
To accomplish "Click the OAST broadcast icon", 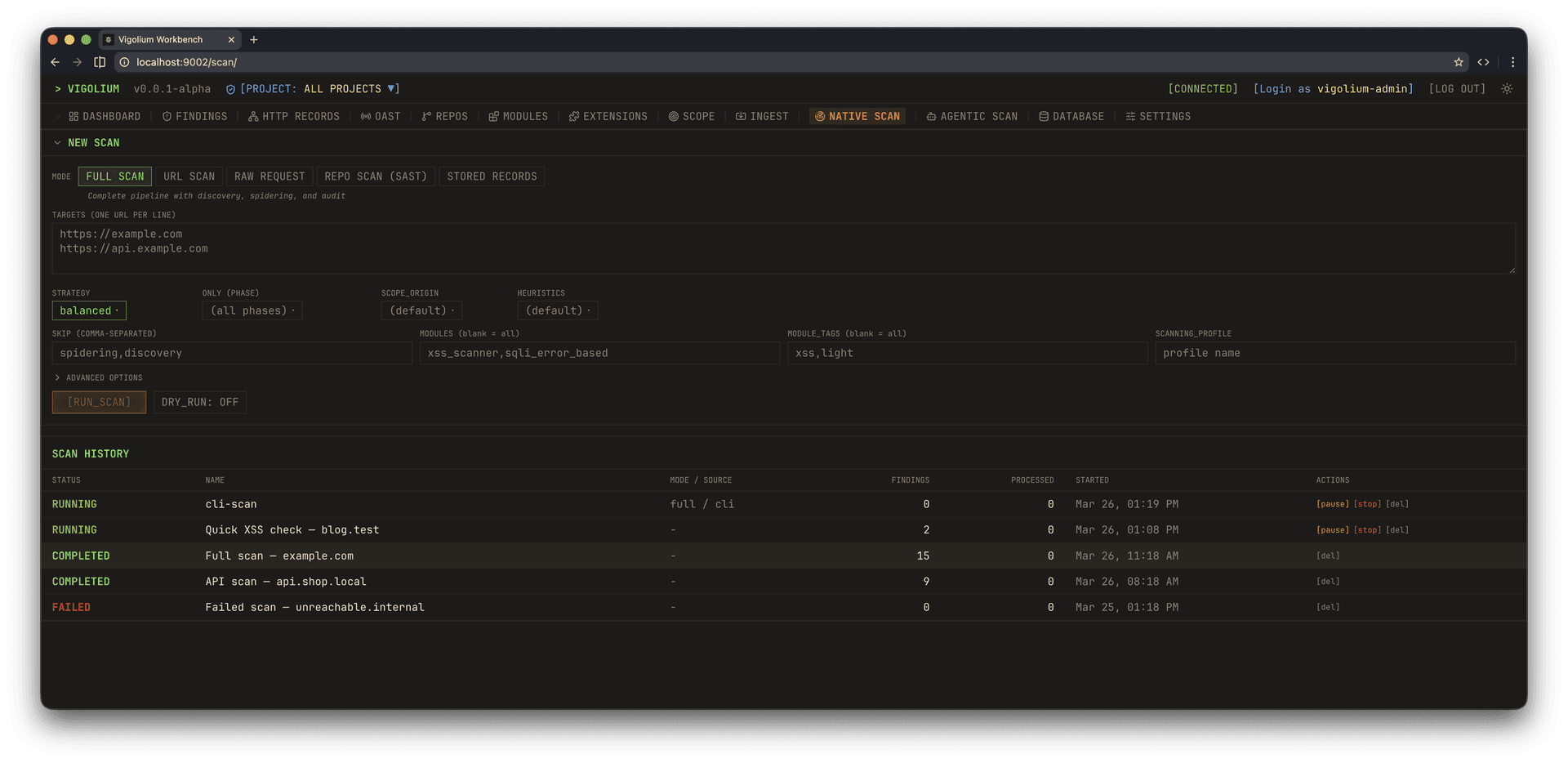I will (366, 117).
